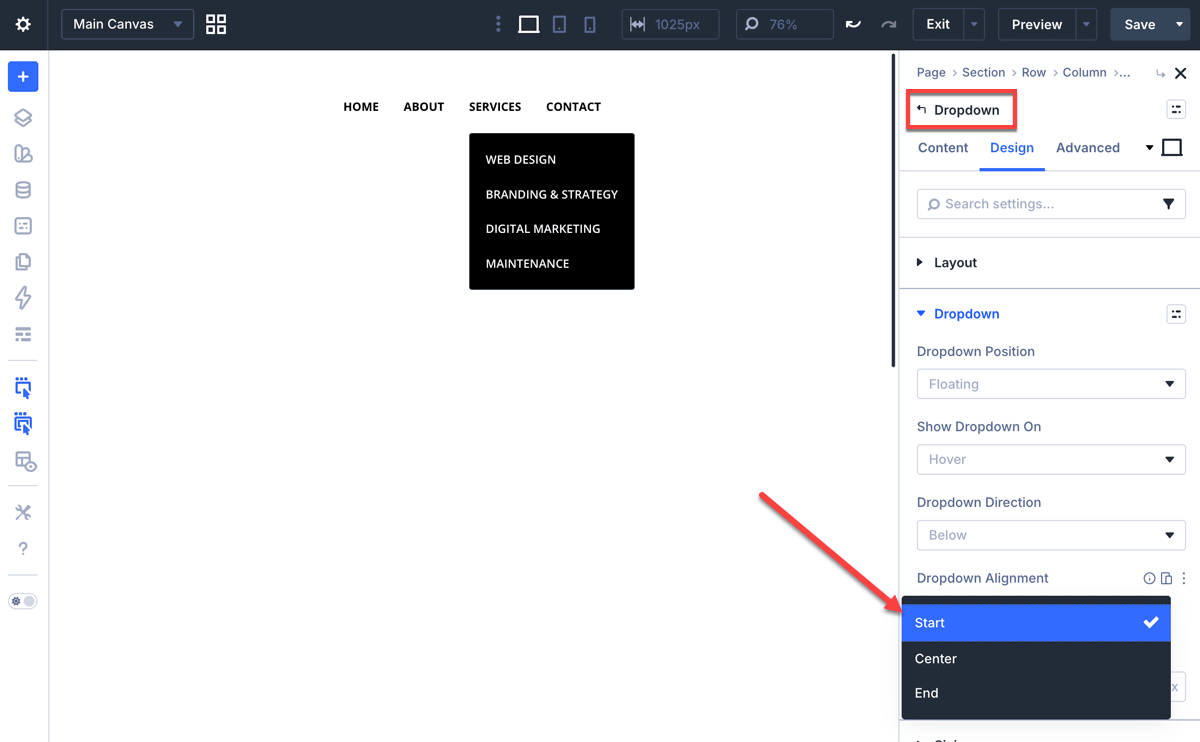Select desktop view icon
The height and width of the screenshot is (742, 1200).
pos(529,24)
